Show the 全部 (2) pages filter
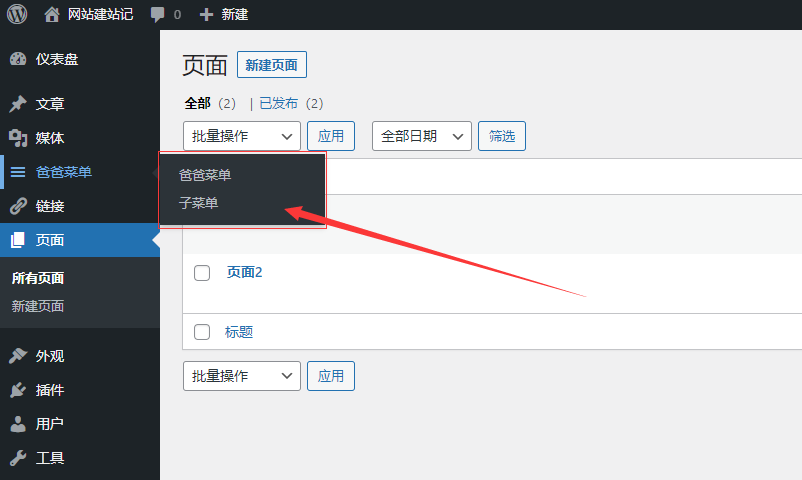Viewport: 802px width, 480px height. 210,103
